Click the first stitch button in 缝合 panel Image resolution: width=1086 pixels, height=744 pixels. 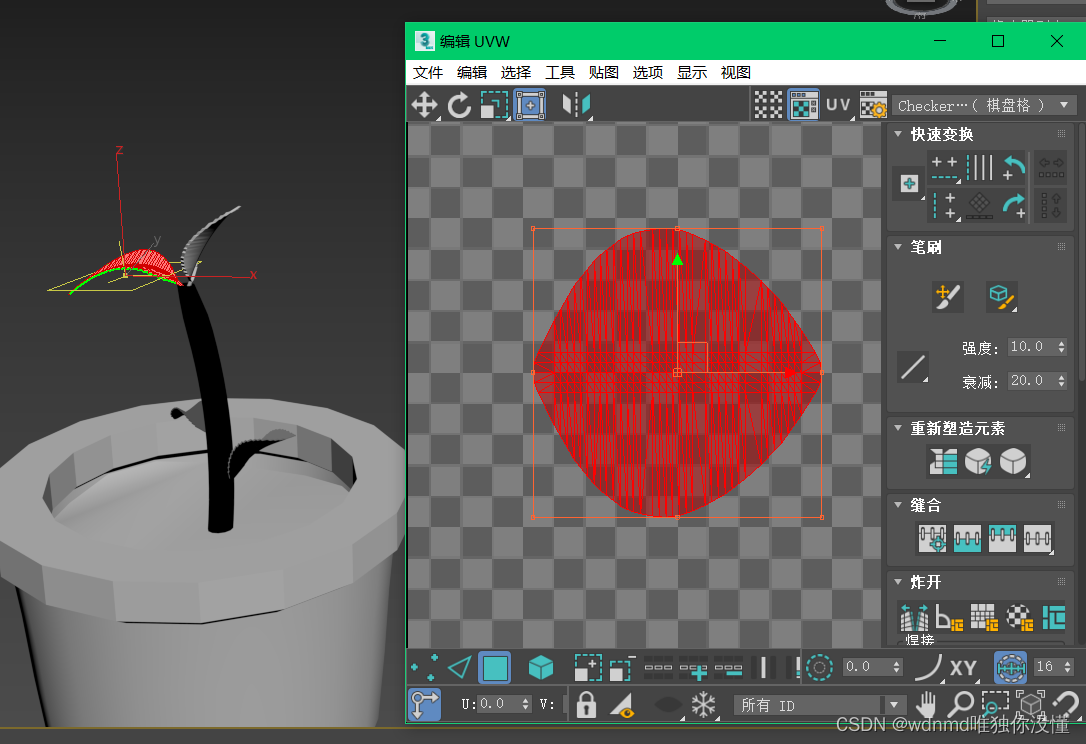point(932,538)
